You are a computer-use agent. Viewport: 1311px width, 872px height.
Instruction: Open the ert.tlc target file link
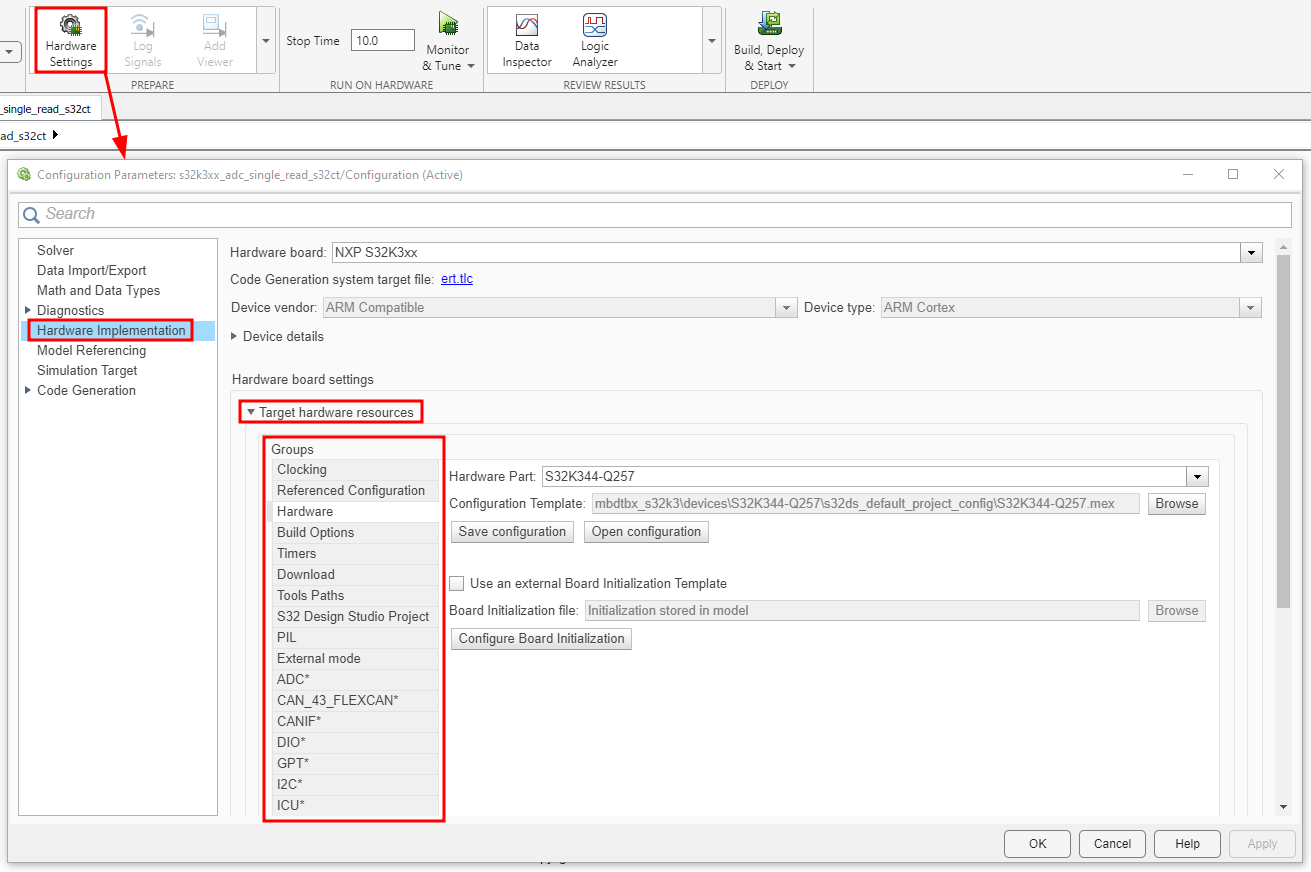point(456,279)
